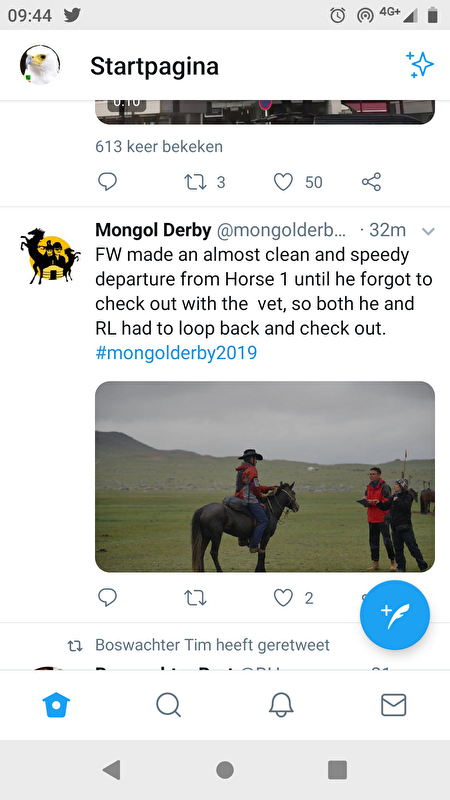Retweet the Mongol Derby tweet

point(194,598)
